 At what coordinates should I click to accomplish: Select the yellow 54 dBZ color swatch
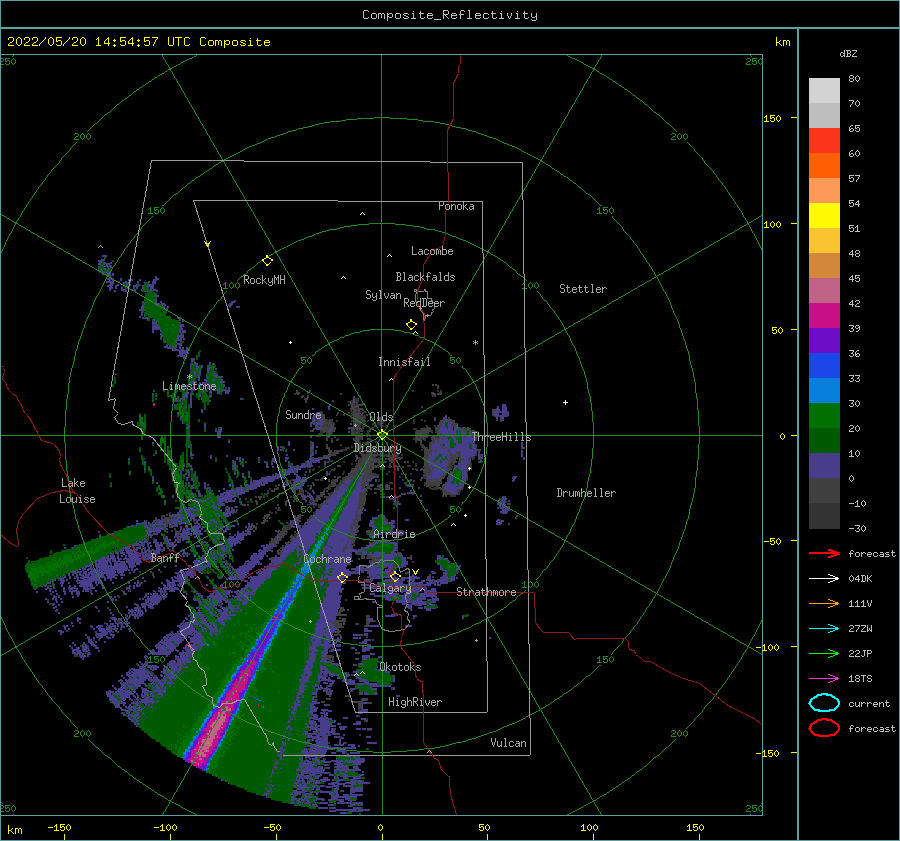tap(824, 215)
